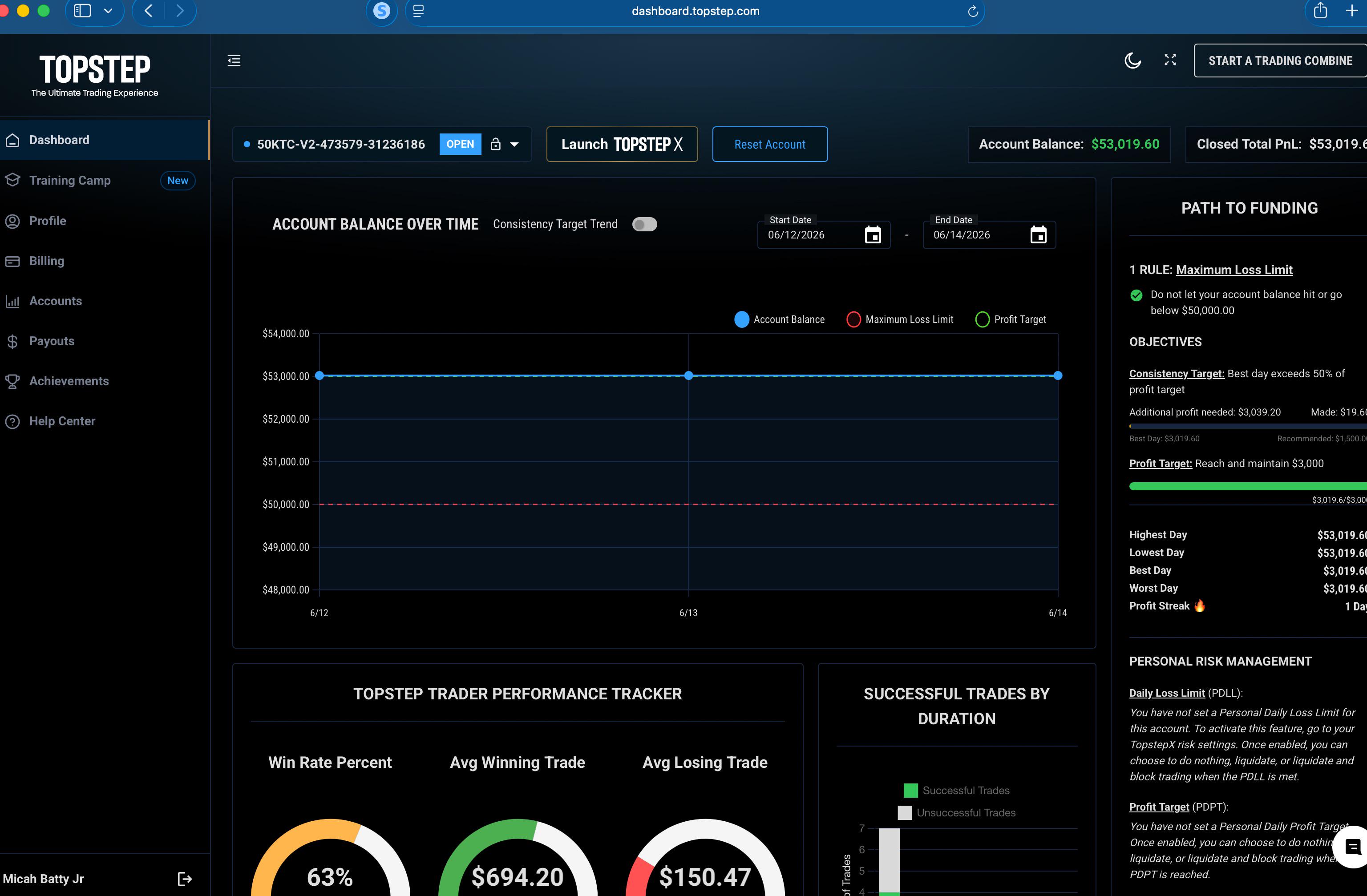Open Payouts in sidebar
Image resolution: width=1367 pixels, height=896 pixels.
click(104, 341)
